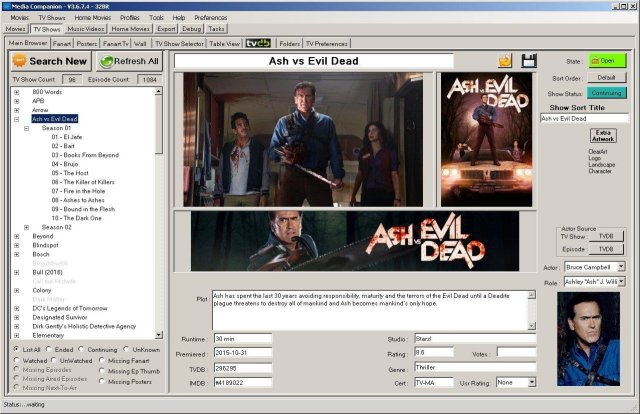Image resolution: width=640 pixels, height=414 pixels.
Task: Expand the Season 02 tree node
Action: (27, 227)
